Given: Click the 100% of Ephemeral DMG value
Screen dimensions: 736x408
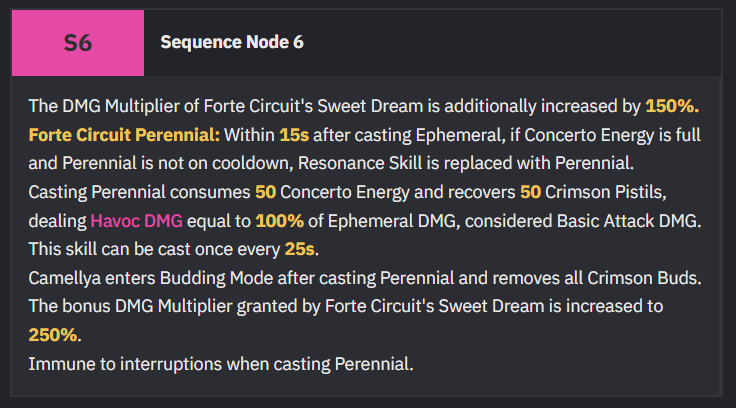Looking at the screenshot, I should point(279,221).
